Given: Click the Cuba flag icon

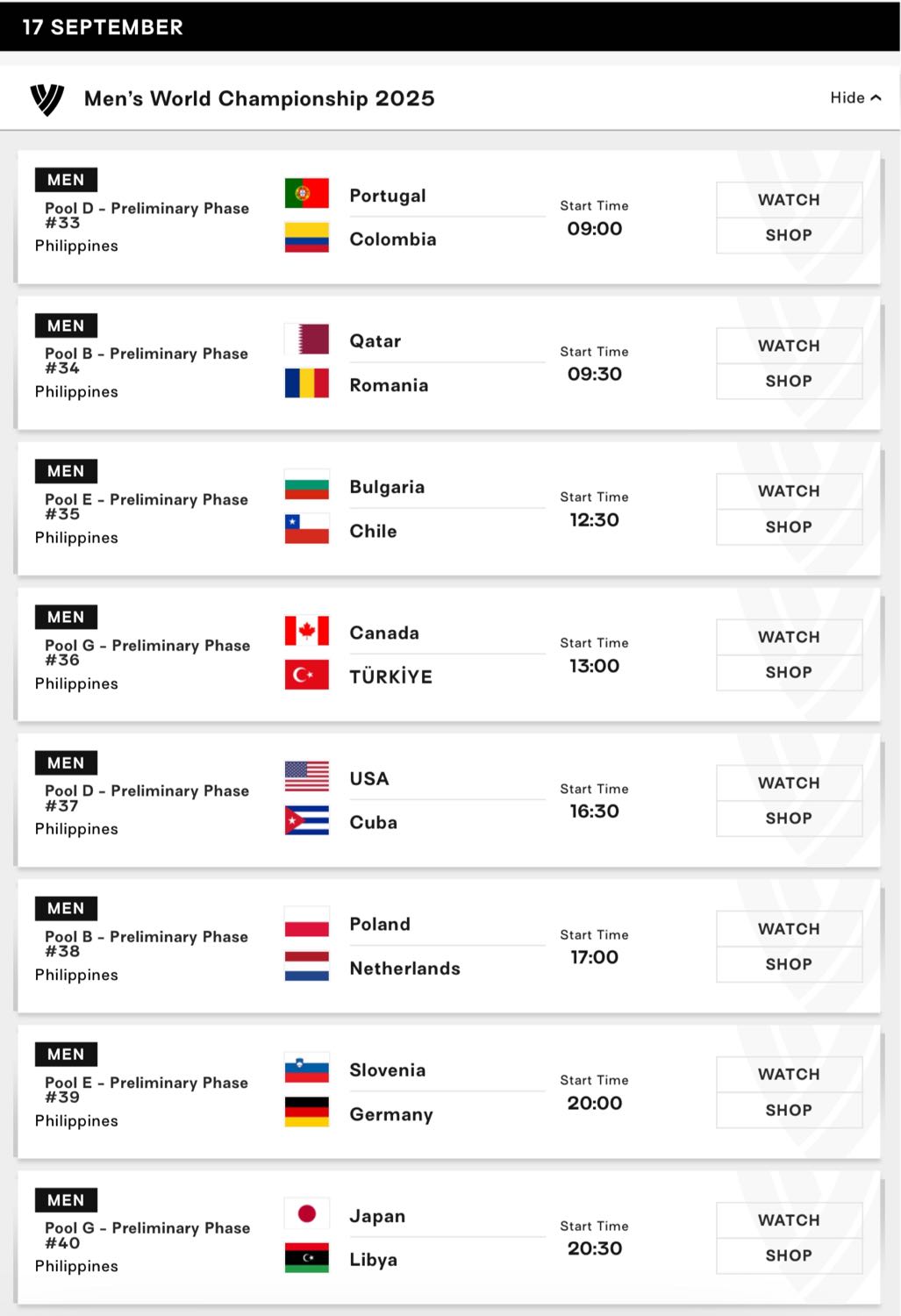Looking at the screenshot, I should point(307,820).
